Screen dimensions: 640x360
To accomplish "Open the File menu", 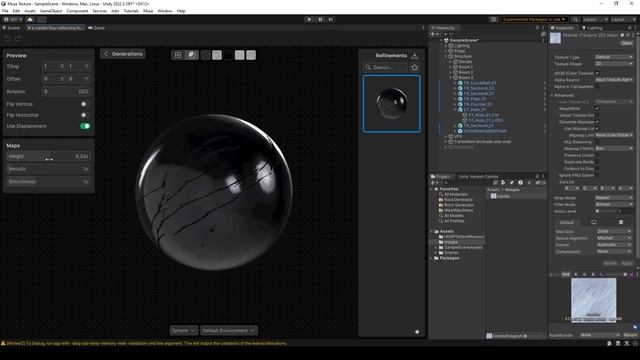I will [5, 11].
